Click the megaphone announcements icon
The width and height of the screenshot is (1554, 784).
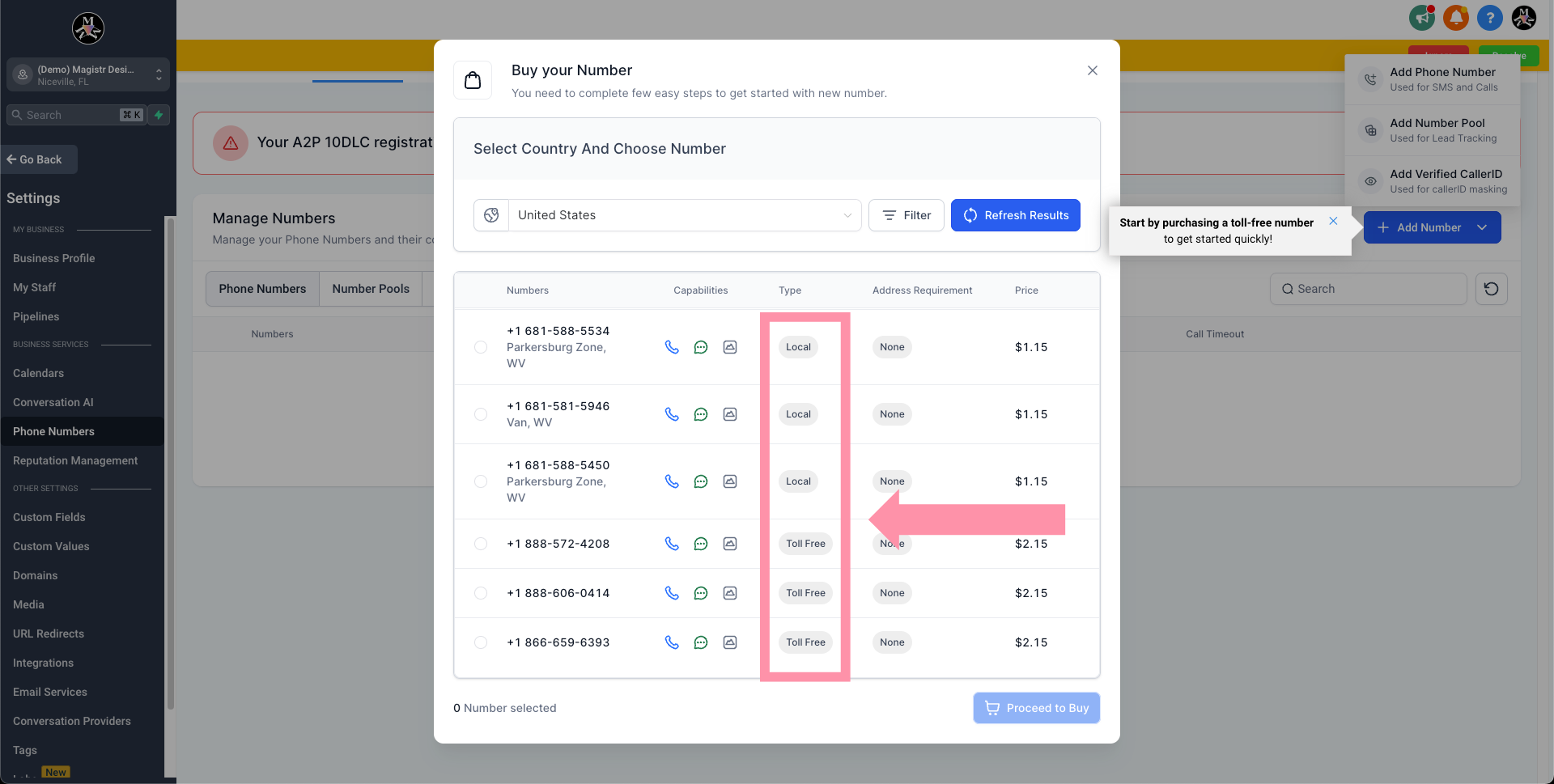click(x=1421, y=18)
